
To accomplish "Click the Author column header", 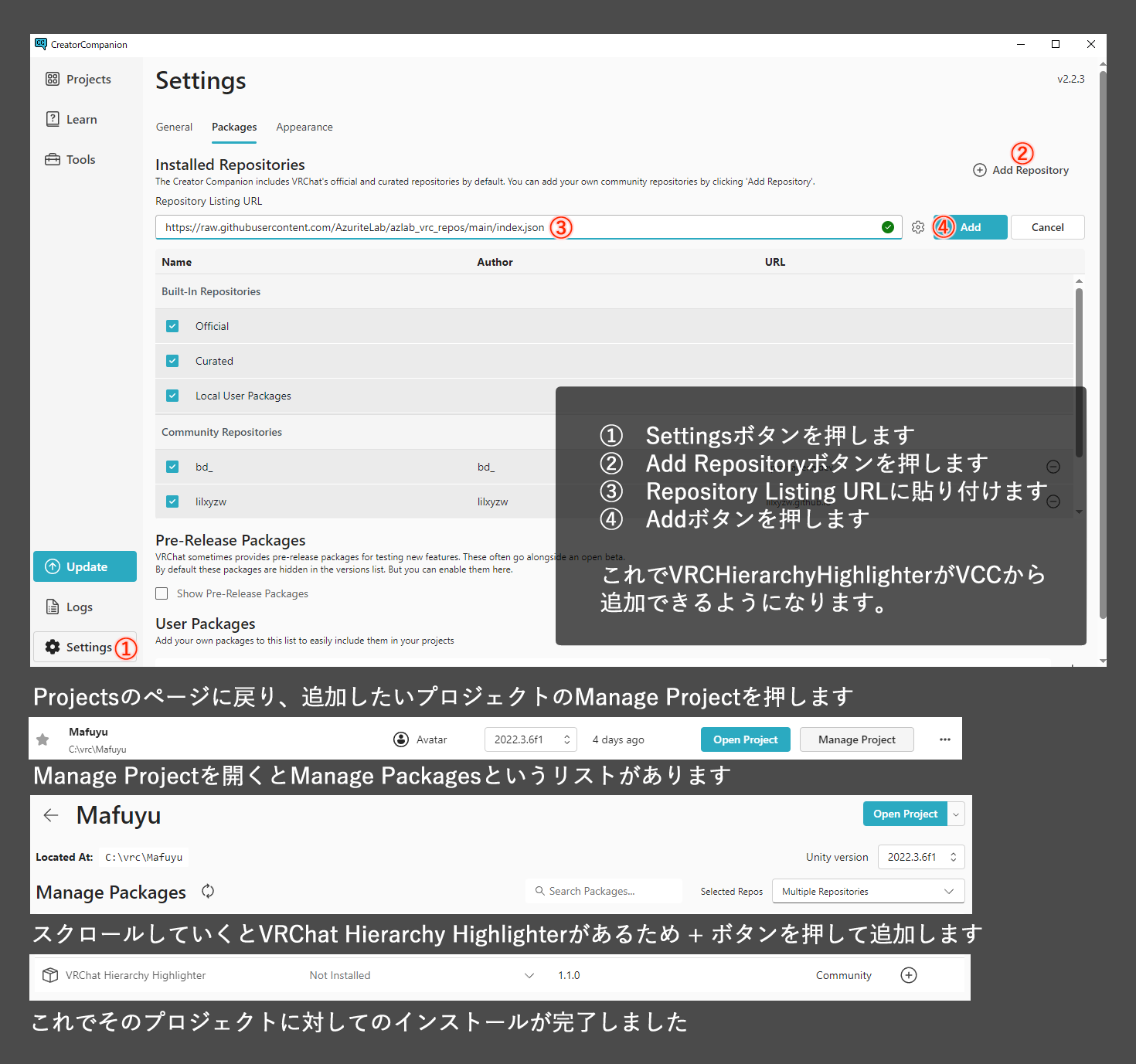I will point(495,262).
